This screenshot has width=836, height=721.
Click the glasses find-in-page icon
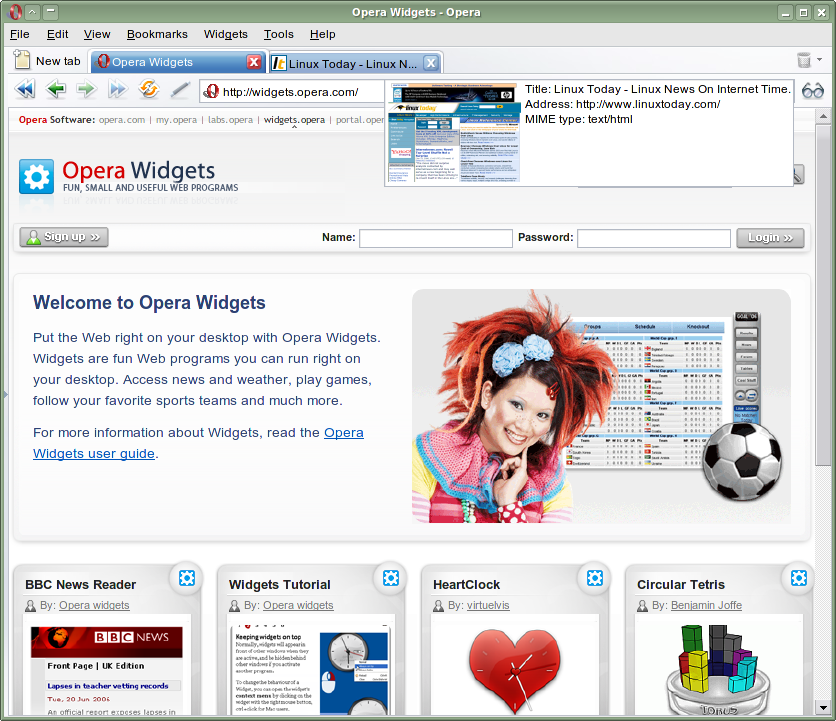pos(812,90)
